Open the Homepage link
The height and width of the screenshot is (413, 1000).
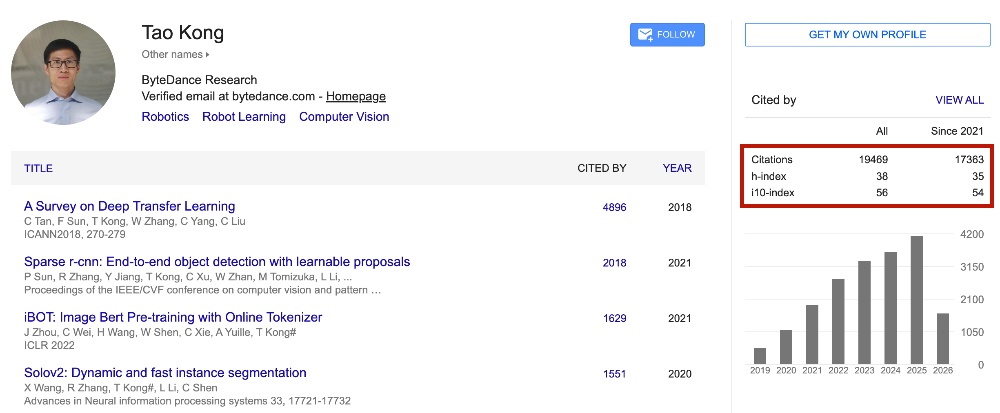(x=356, y=96)
